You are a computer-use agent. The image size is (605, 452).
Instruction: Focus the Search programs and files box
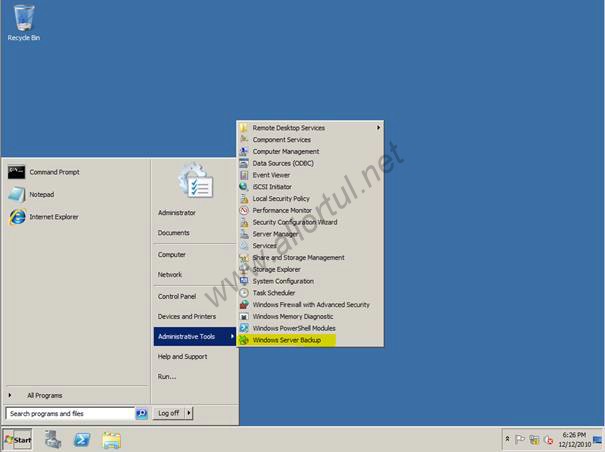(70, 413)
